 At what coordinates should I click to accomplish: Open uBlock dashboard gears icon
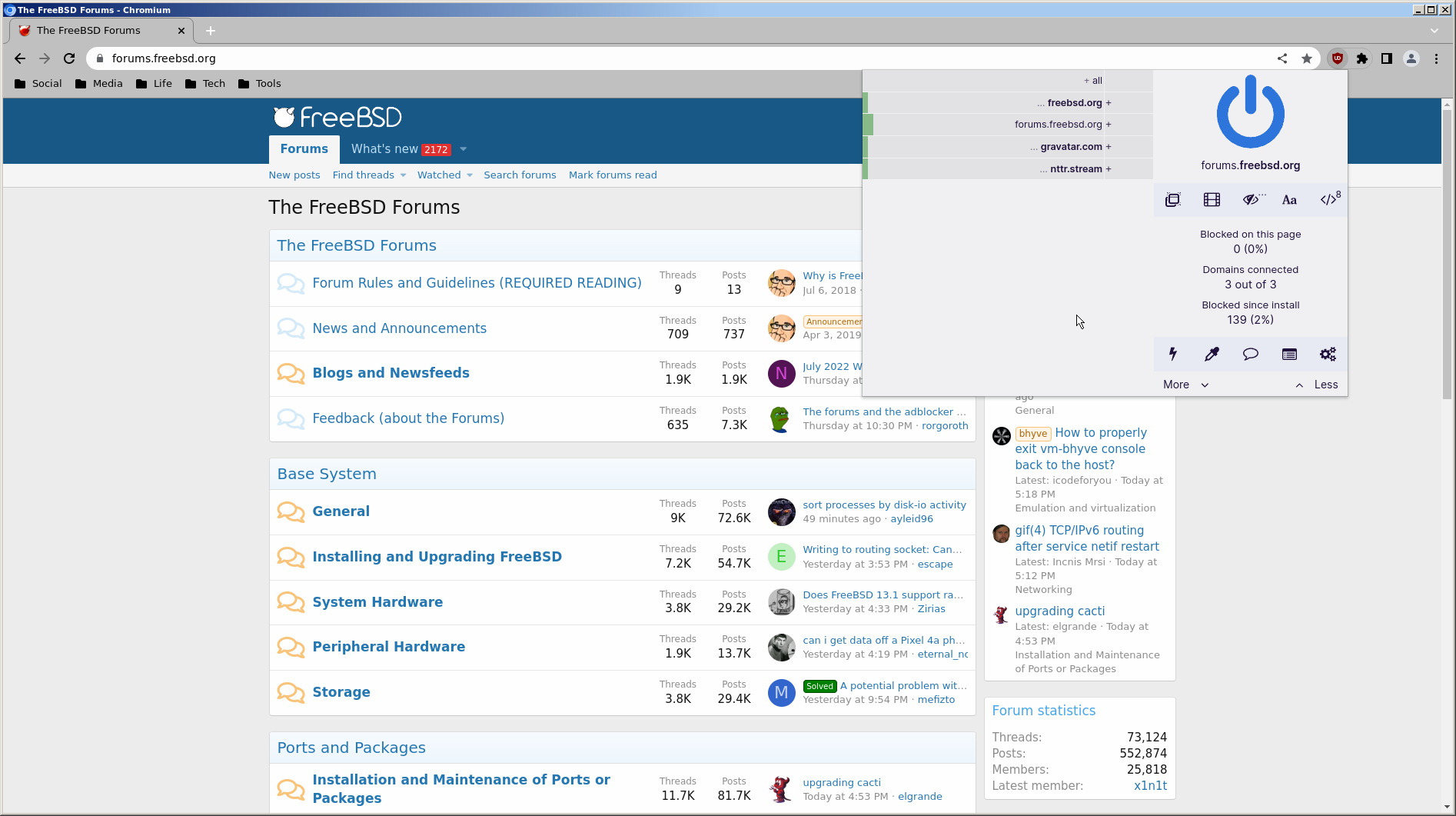(x=1328, y=355)
